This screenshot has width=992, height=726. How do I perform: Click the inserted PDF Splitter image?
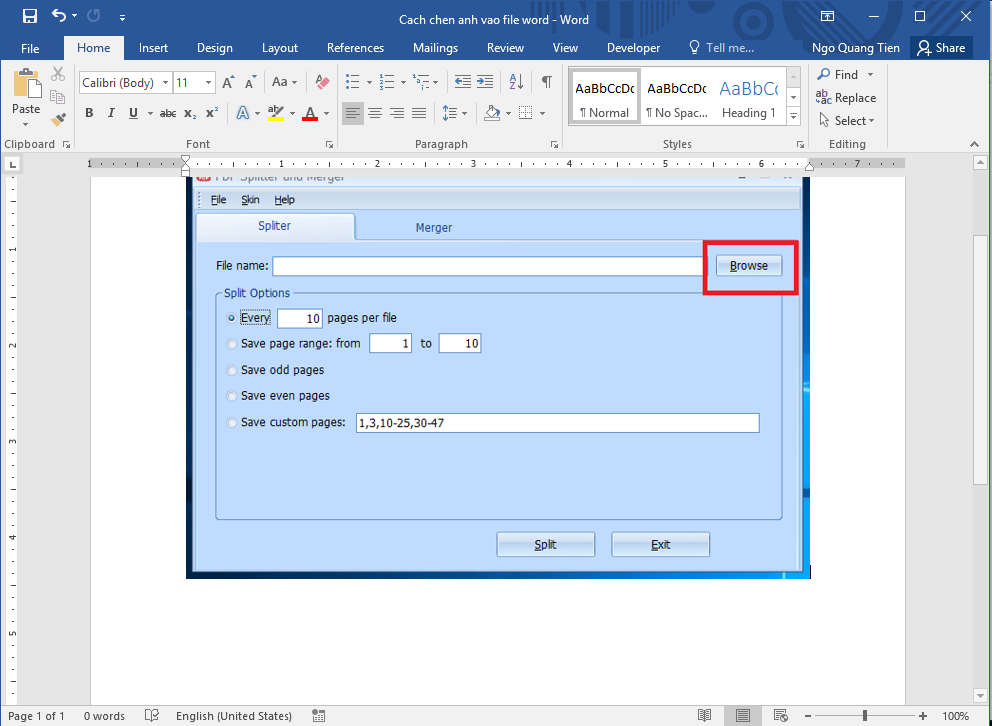point(498,378)
